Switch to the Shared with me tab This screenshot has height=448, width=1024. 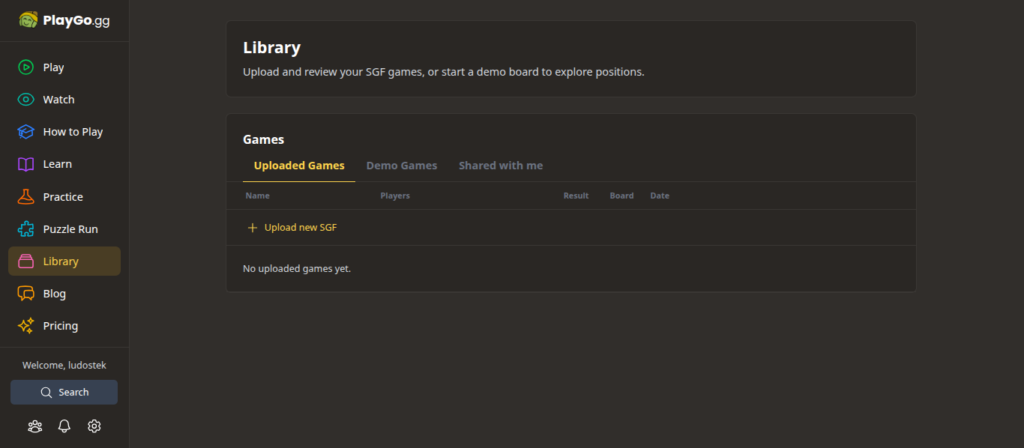(x=500, y=166)
